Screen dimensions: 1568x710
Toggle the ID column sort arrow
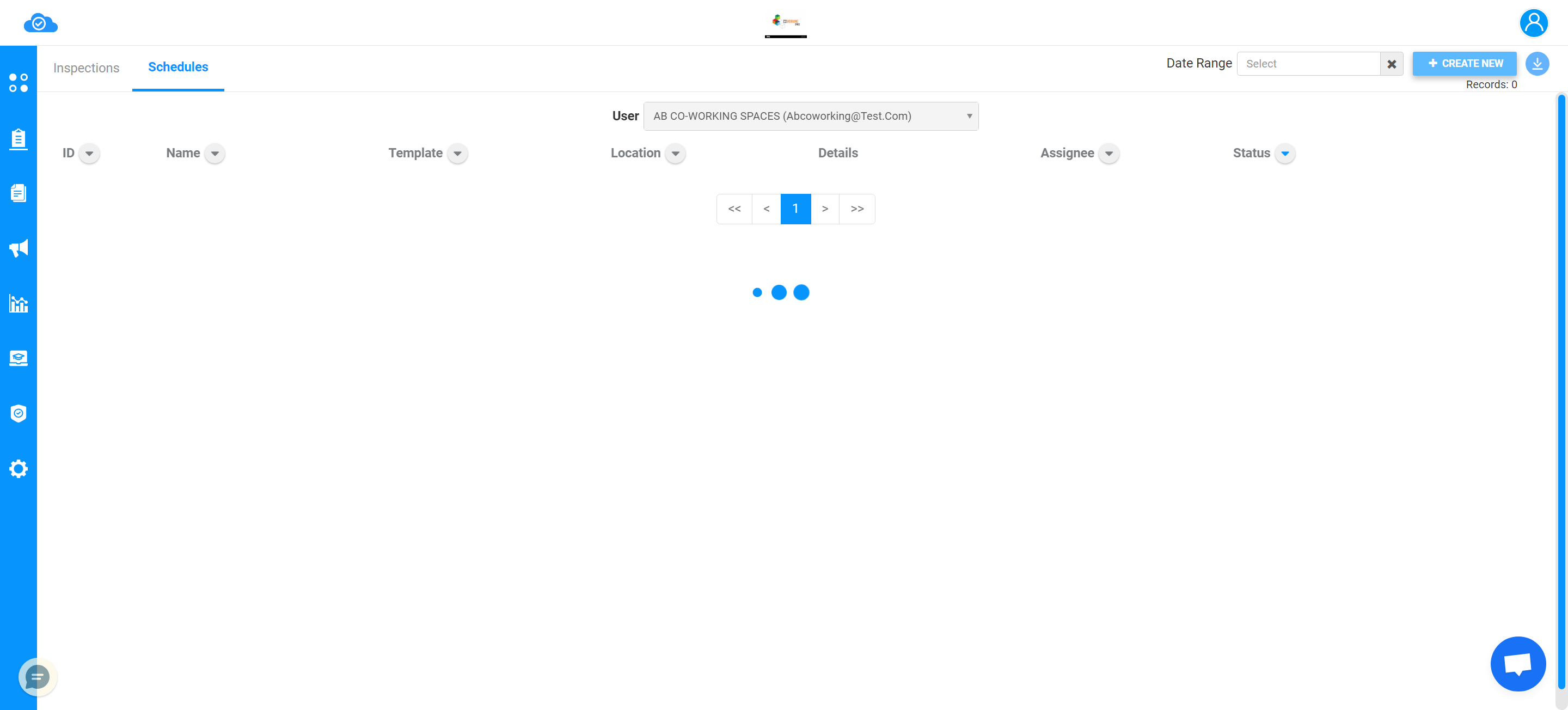(x=89, y=154)
